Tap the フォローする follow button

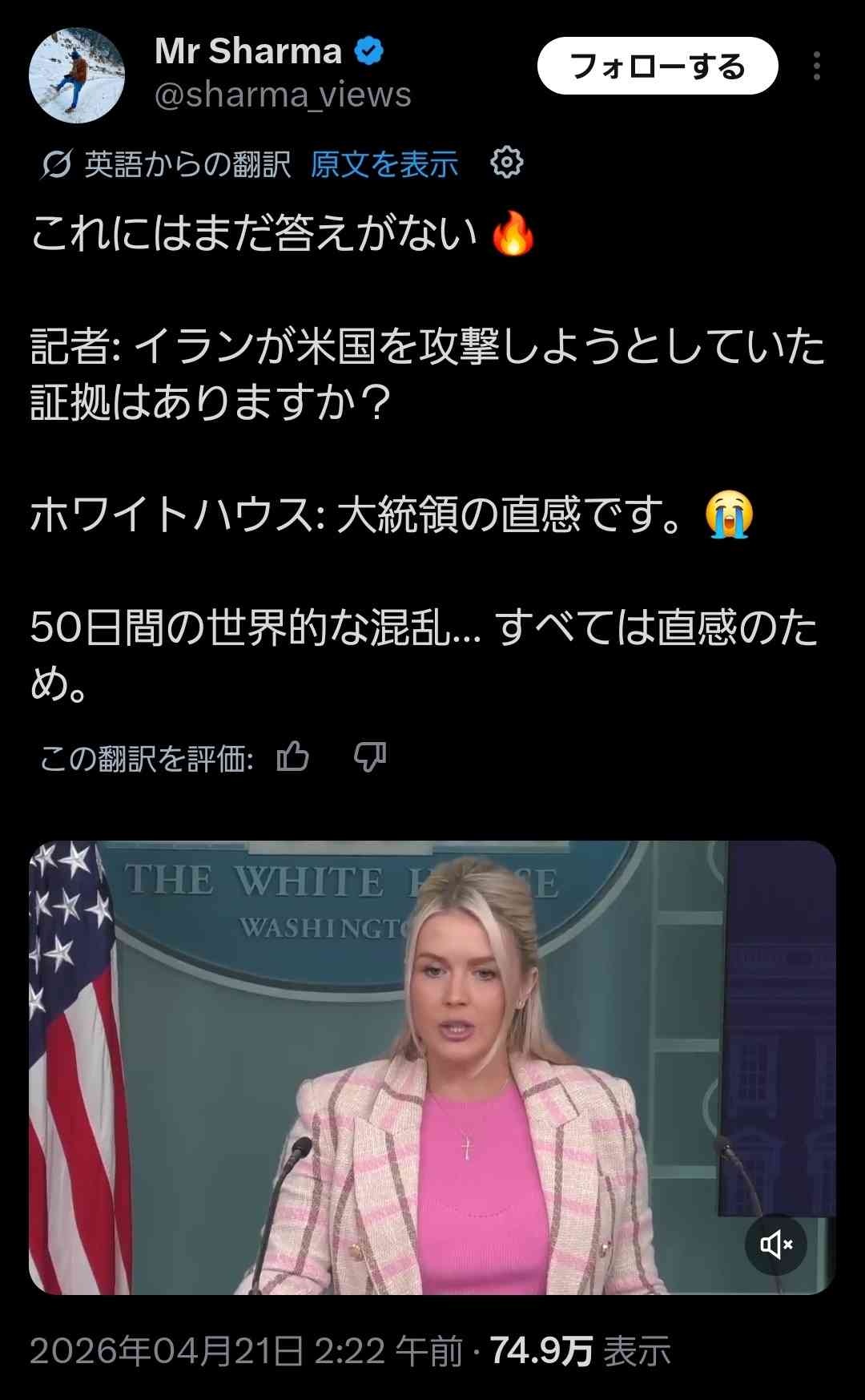pos(658,66)
